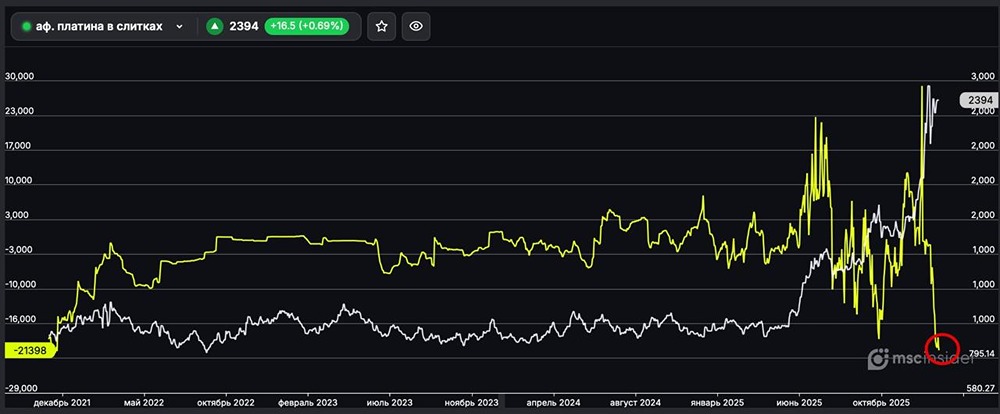
Task: Click the instrument name аф. платина в слитках
Action: 98,27
